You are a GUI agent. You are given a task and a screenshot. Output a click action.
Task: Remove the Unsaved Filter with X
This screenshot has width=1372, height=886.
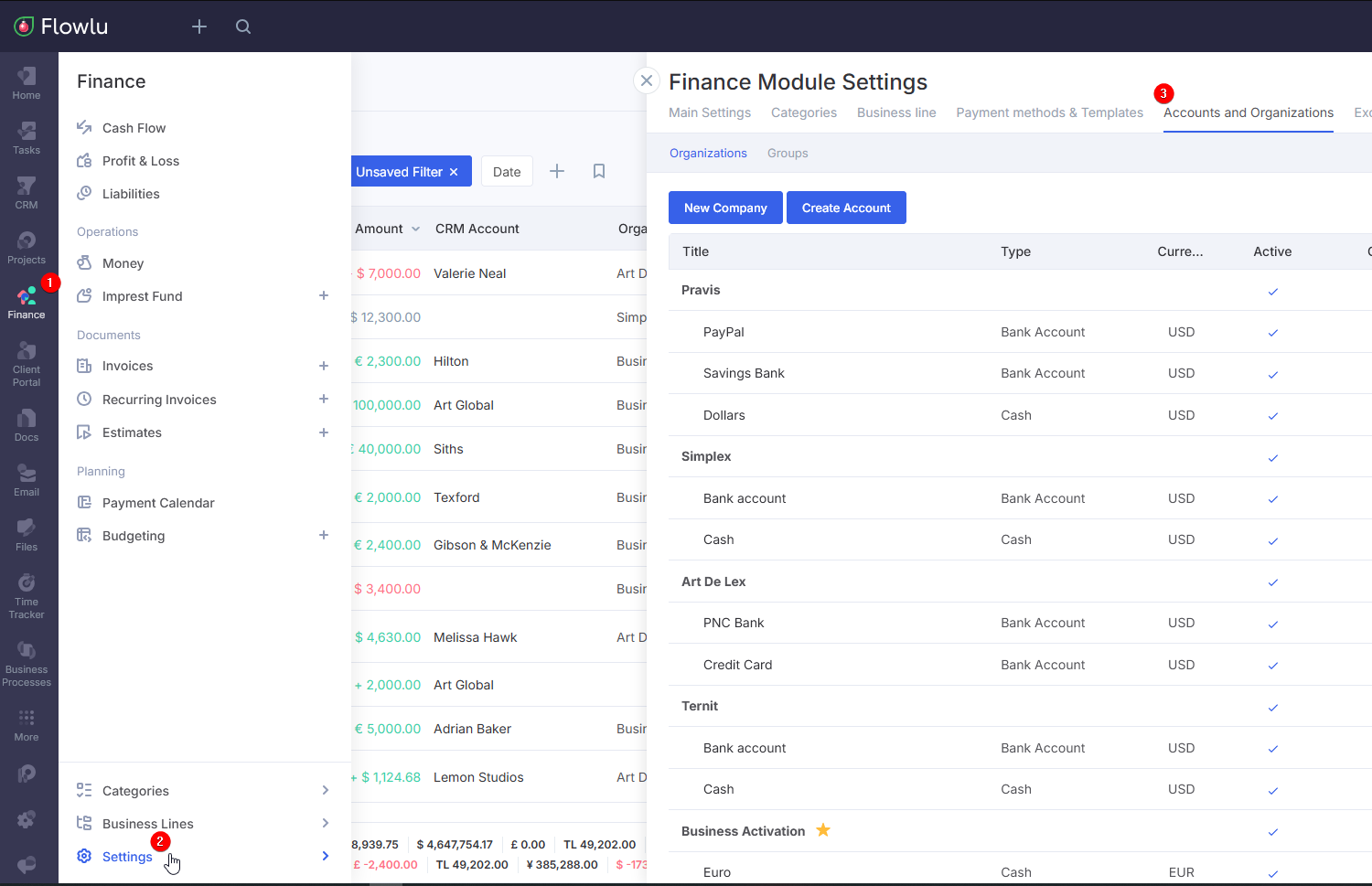pos(454,172)
